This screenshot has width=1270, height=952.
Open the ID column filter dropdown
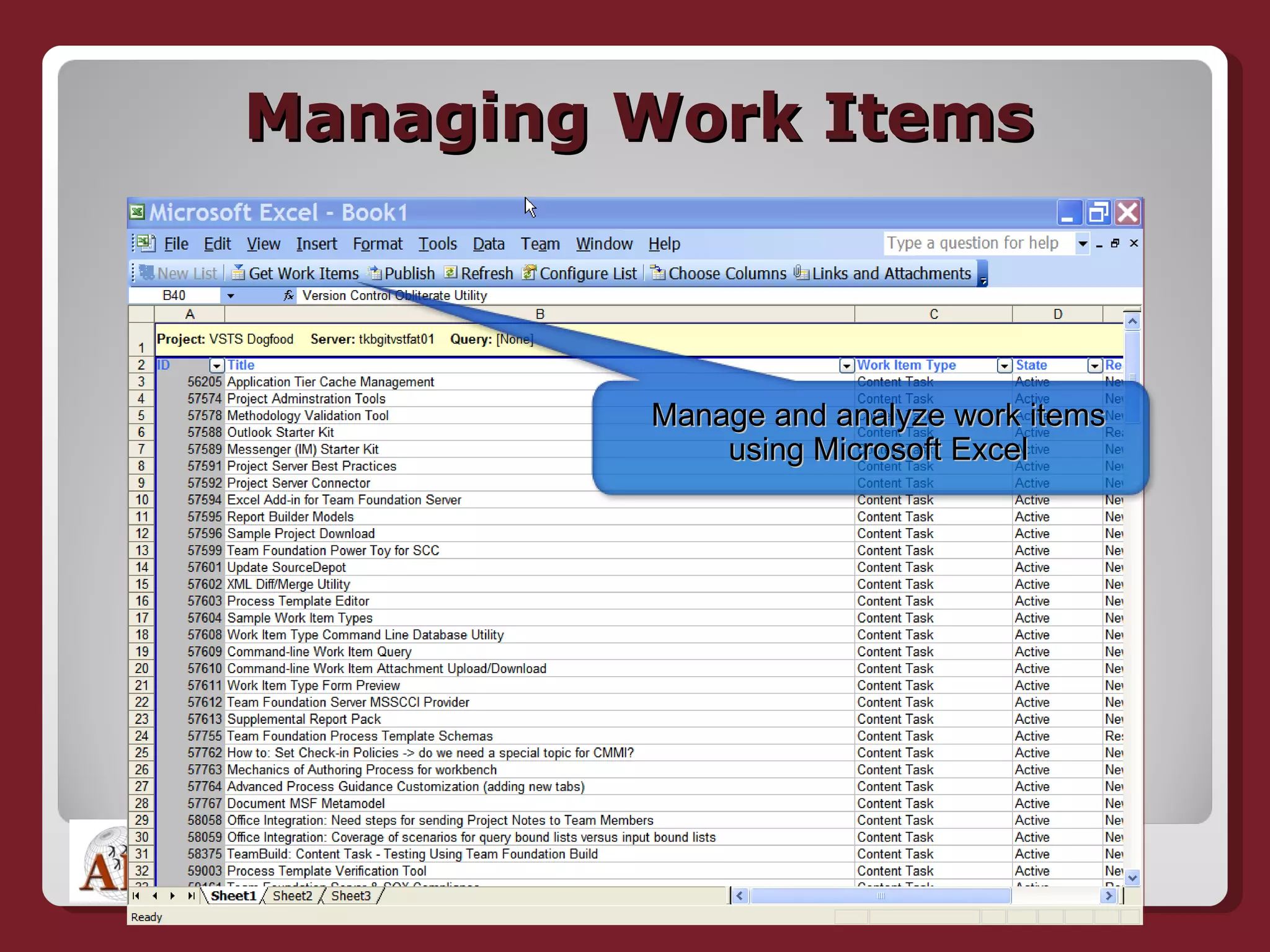point(216,366)
